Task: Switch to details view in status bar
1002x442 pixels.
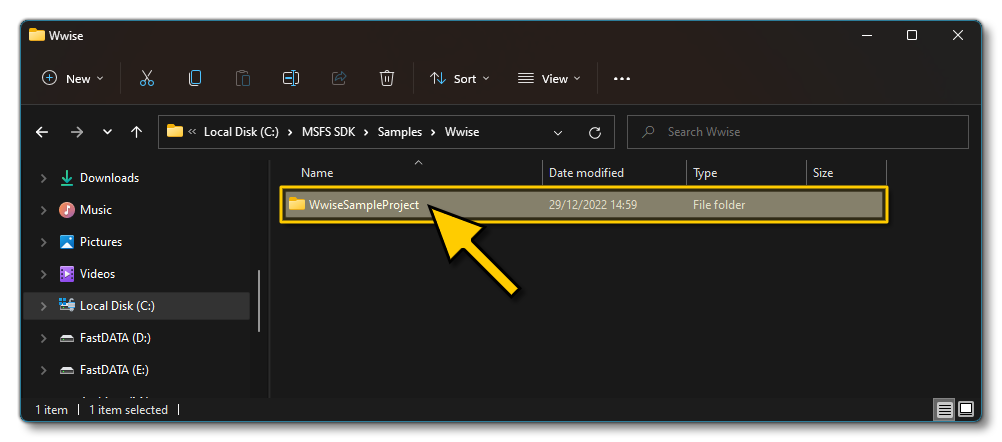Action: pos(945,409)
